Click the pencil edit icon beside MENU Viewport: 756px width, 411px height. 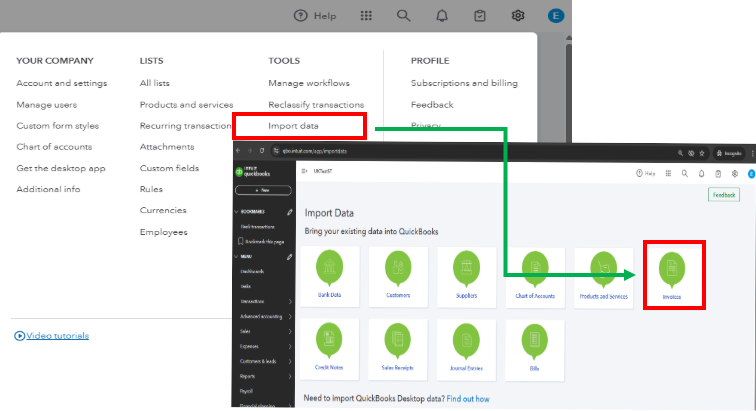(x=290, y=257)
